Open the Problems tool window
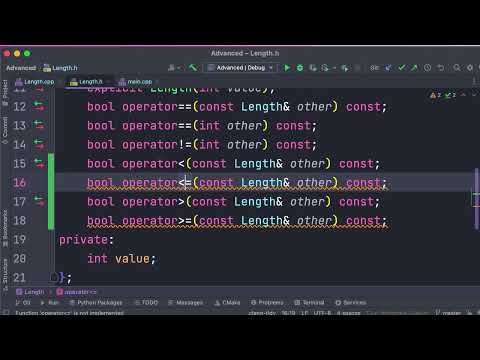This screenshot has height=360, width=480. (267, 303)
